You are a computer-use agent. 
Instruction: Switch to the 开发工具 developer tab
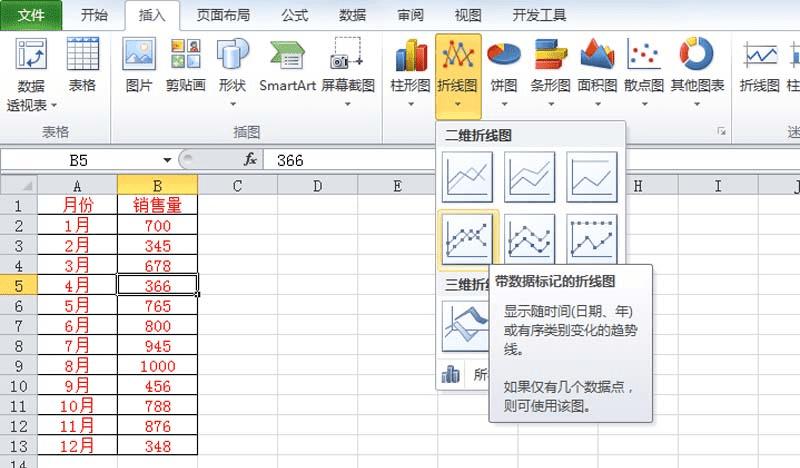(539, 15)
